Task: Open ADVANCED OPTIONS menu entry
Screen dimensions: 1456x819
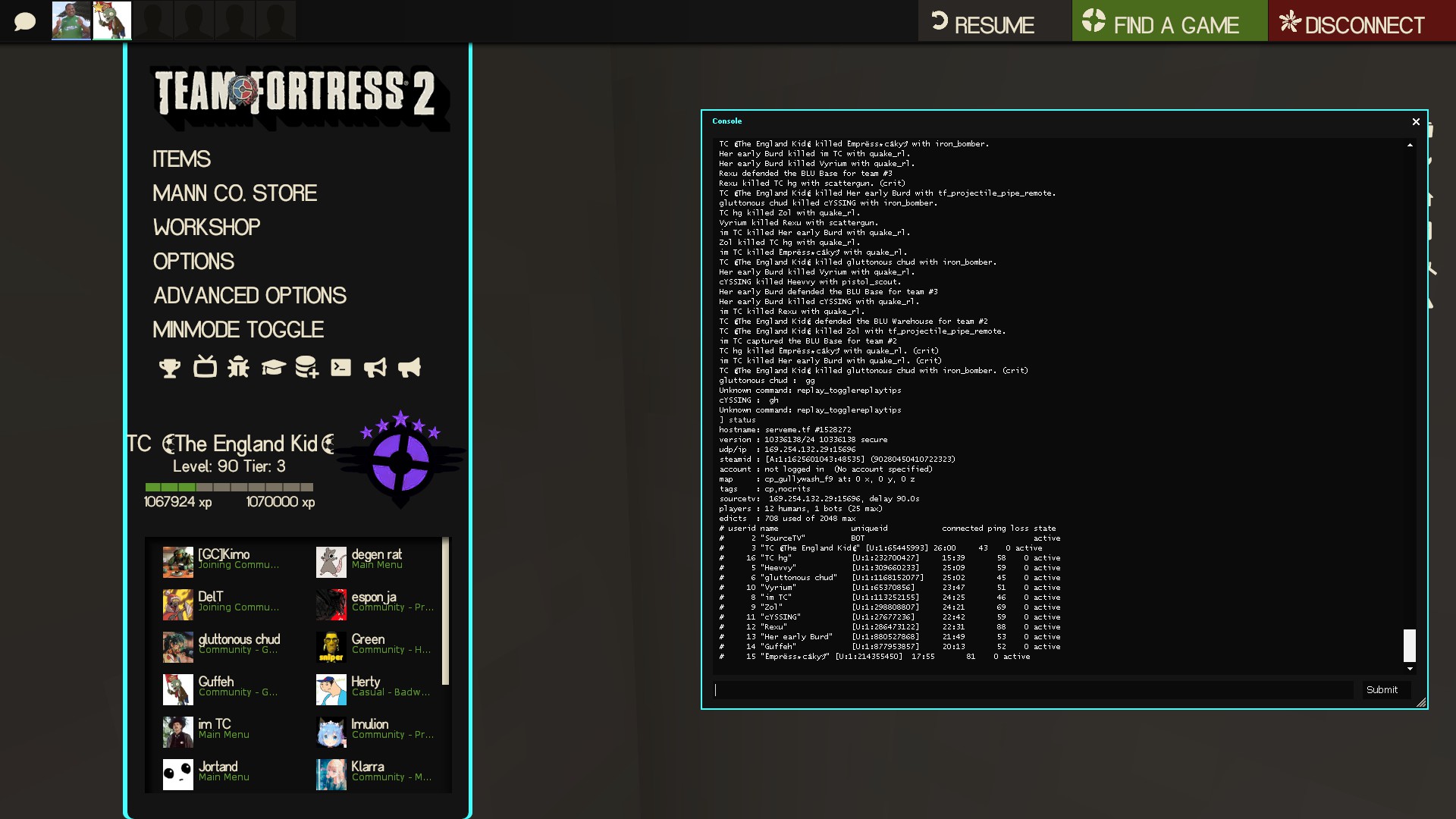Action: coord(249,295)
